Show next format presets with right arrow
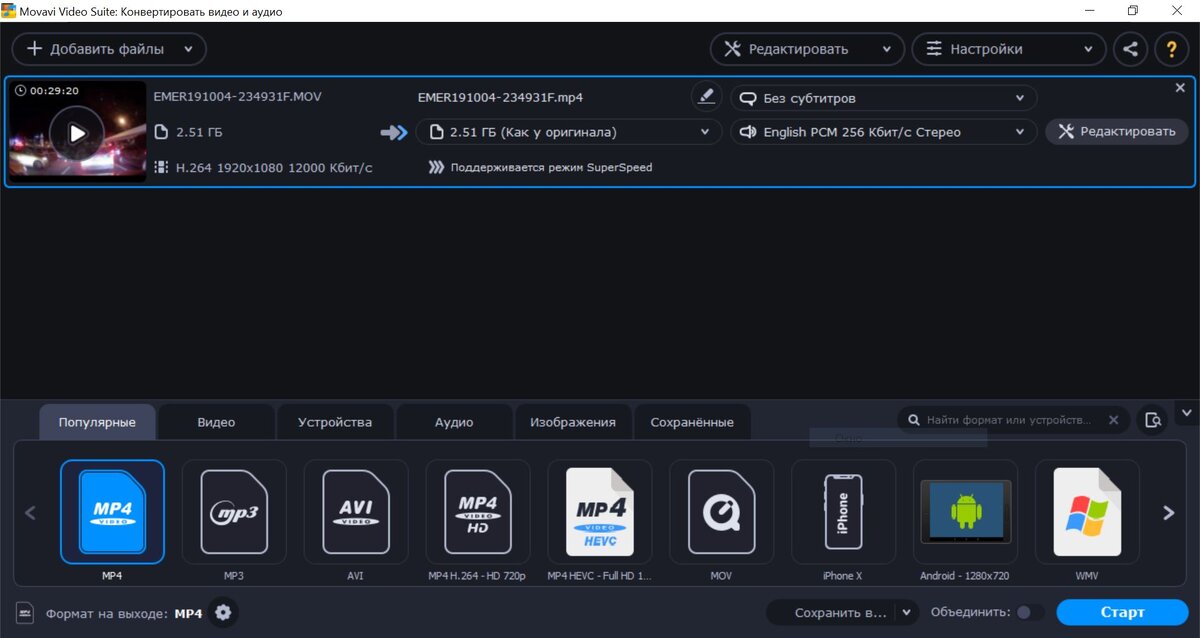This screenshot has height=638, width=1200. (1168, 513)
